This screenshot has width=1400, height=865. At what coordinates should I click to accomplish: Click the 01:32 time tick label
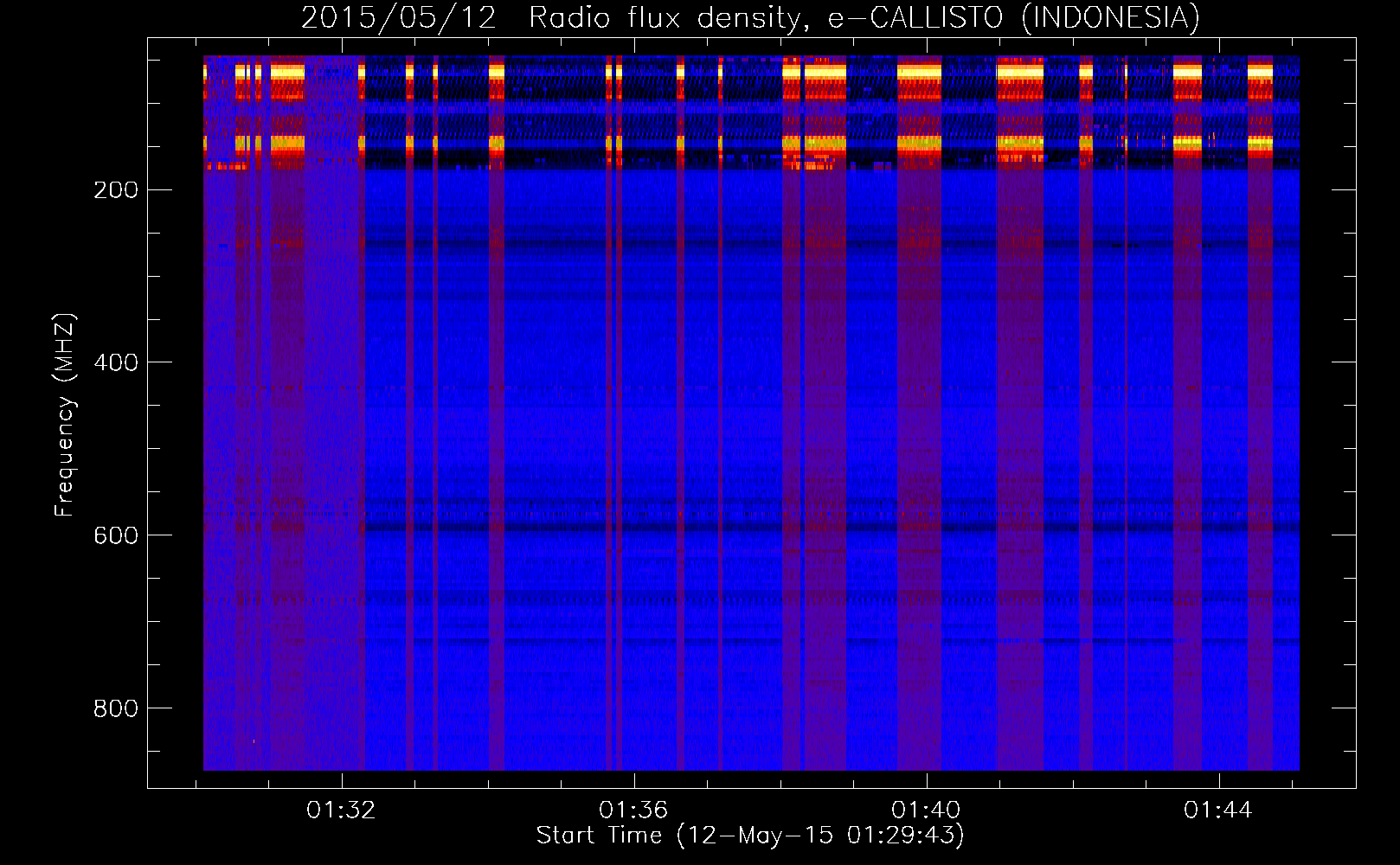[x=341, y=810]
